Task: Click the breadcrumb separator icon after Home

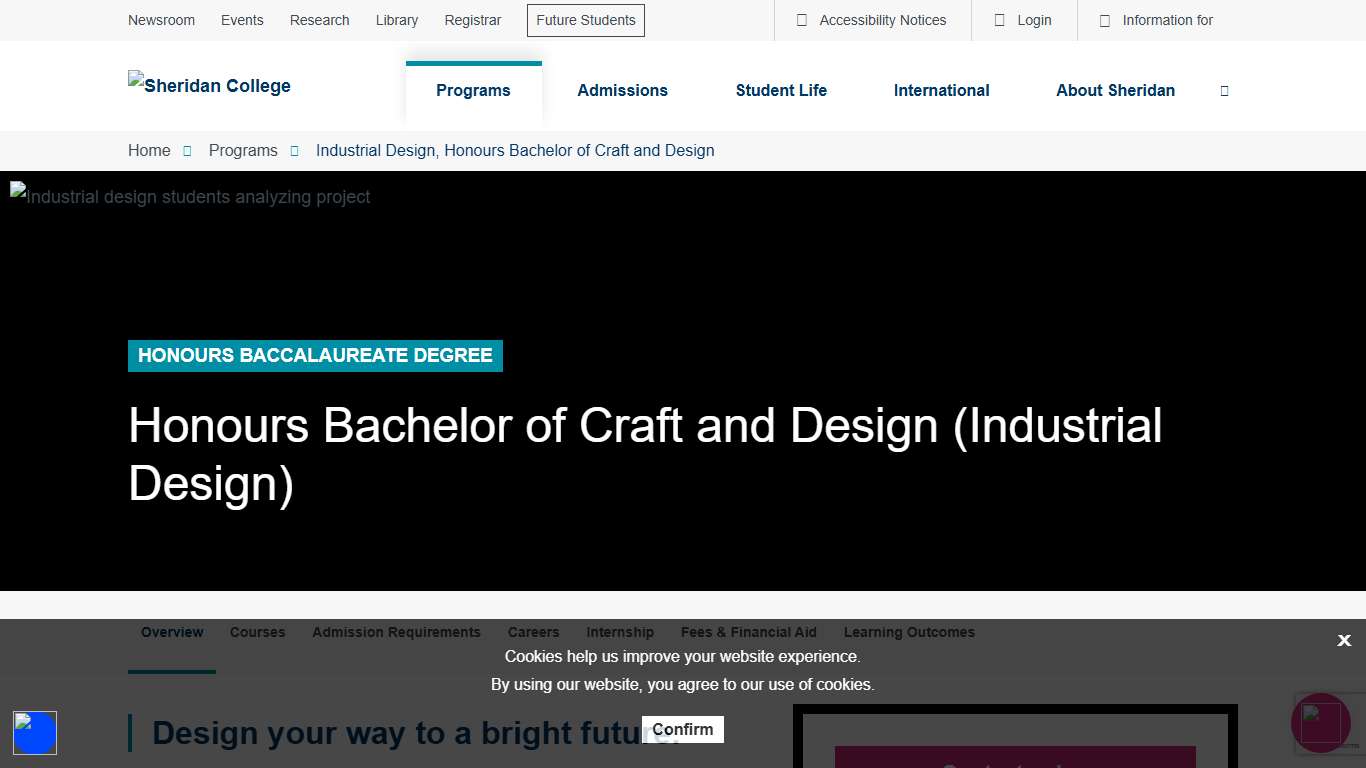Action: [x=187, y=150]
